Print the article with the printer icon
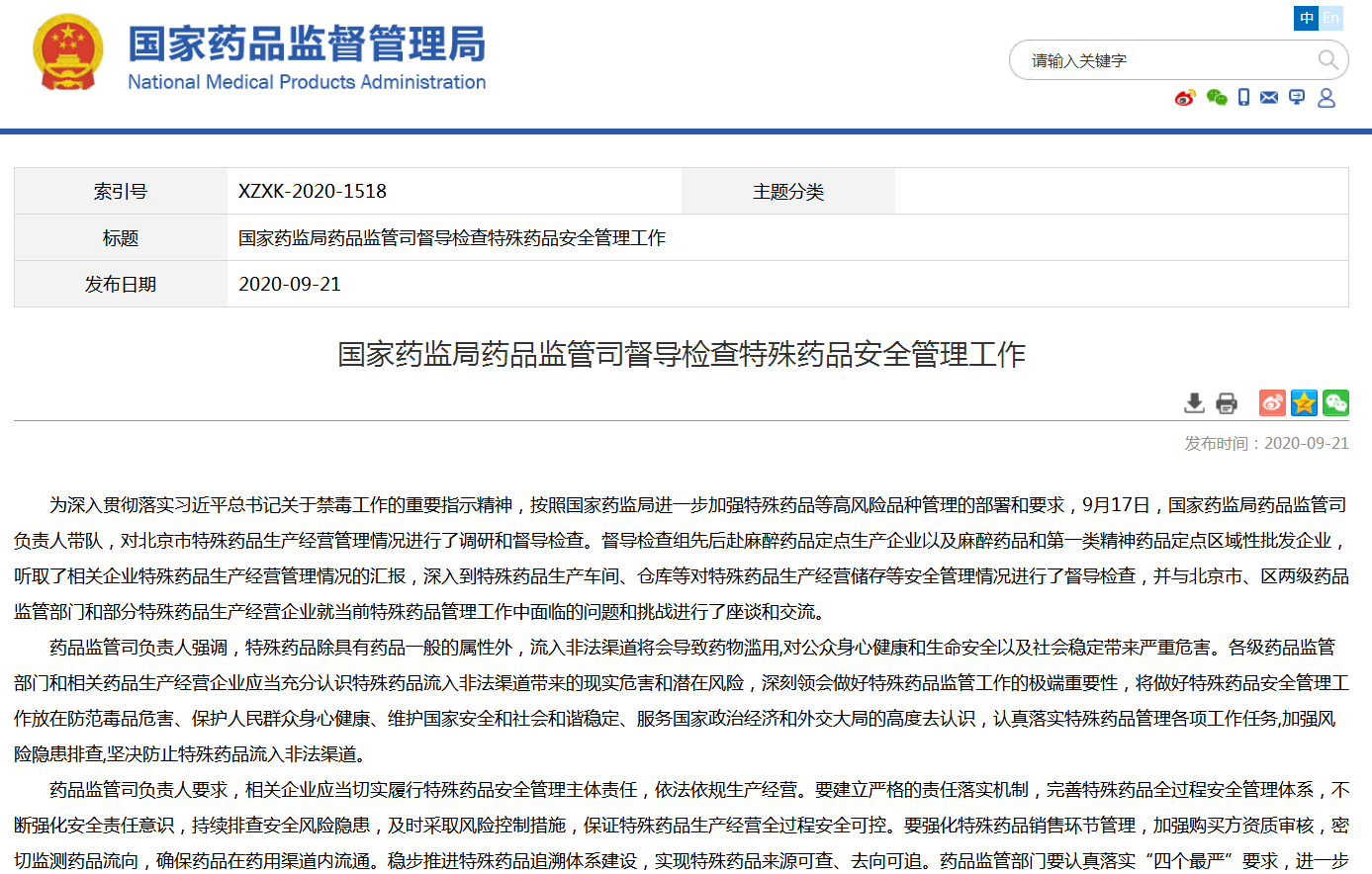1372x874 pixels. coord(1227,402)
